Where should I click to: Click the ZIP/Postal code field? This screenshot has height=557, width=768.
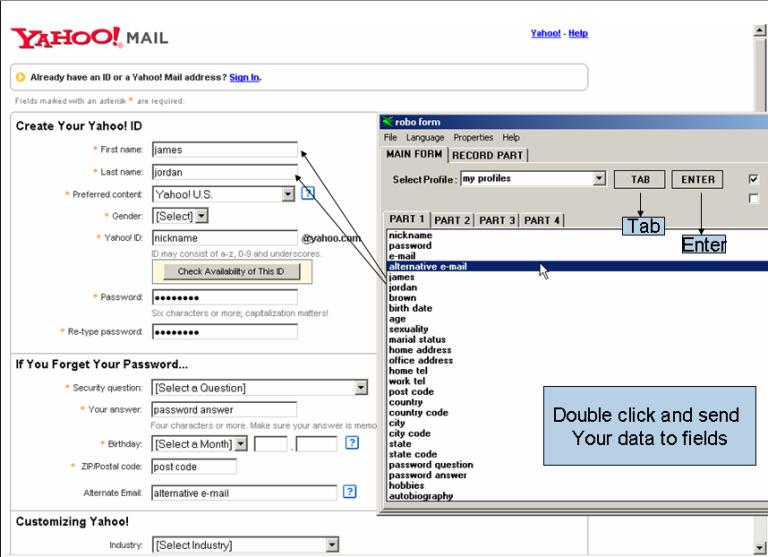tap(194, 466)
